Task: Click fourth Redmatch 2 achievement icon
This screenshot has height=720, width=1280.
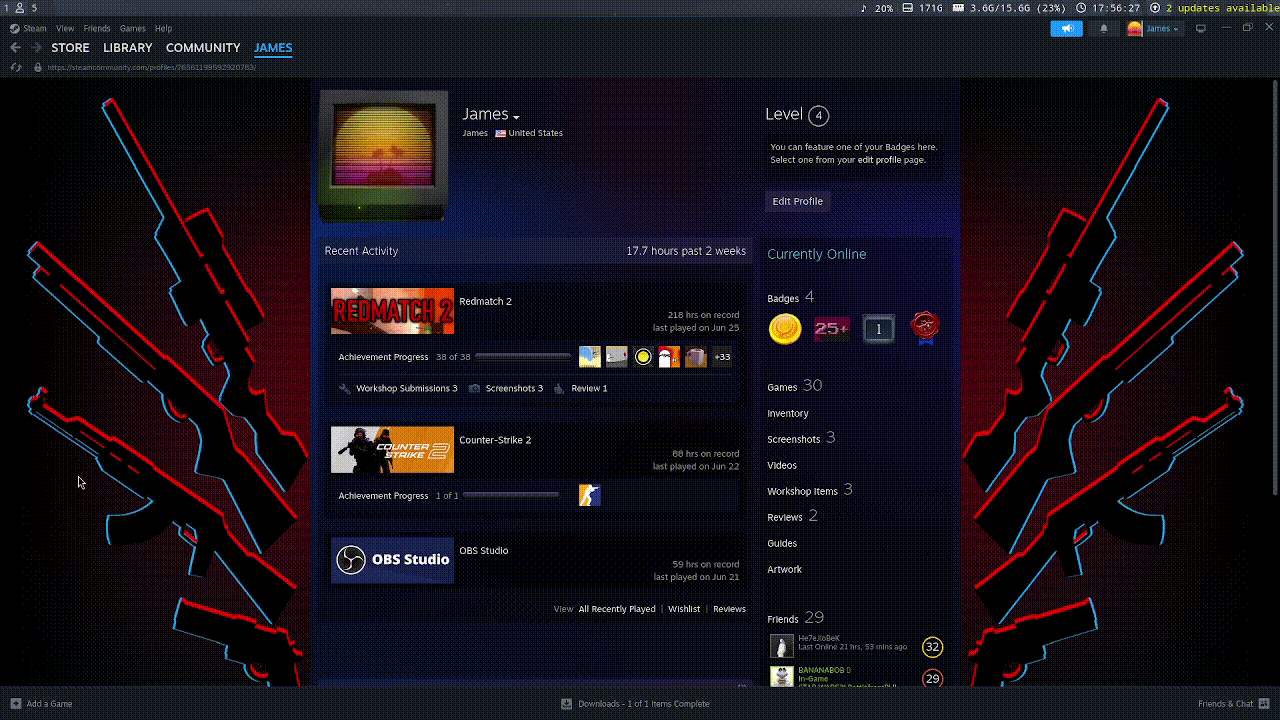Action: 669,357
